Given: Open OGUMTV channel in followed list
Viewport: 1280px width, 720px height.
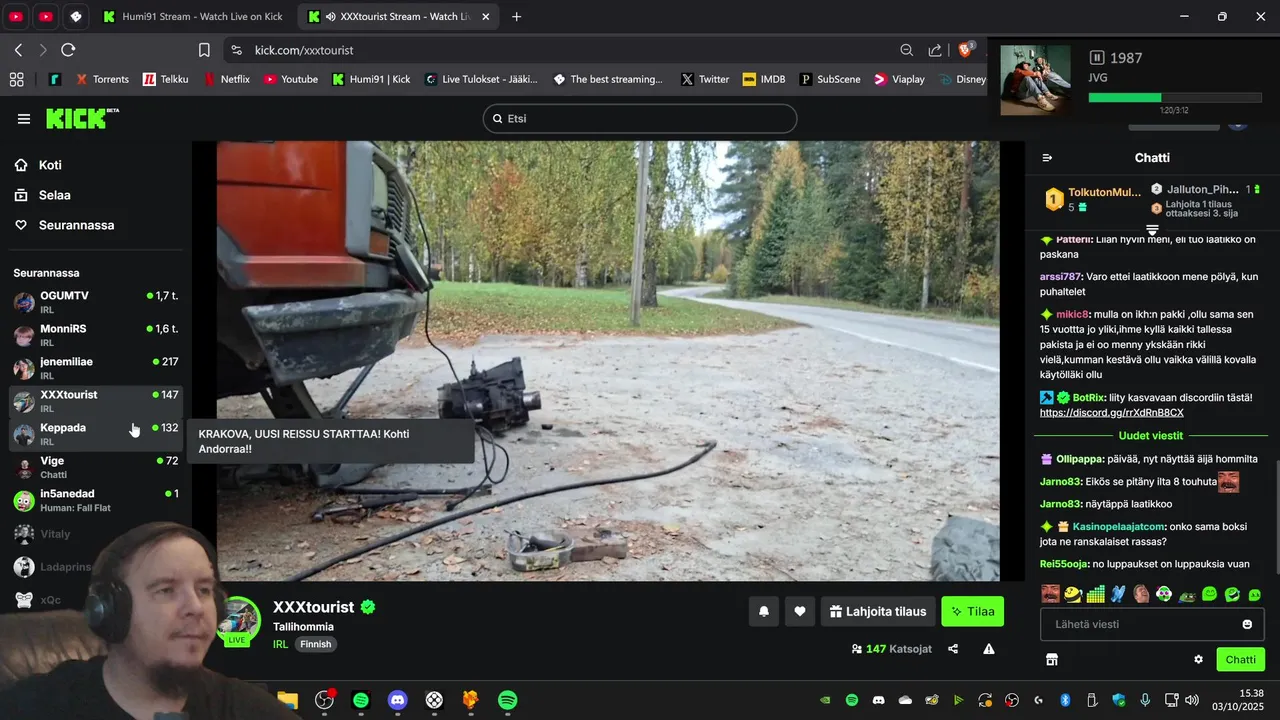Looking at the screenshot, I should [96, 302].
